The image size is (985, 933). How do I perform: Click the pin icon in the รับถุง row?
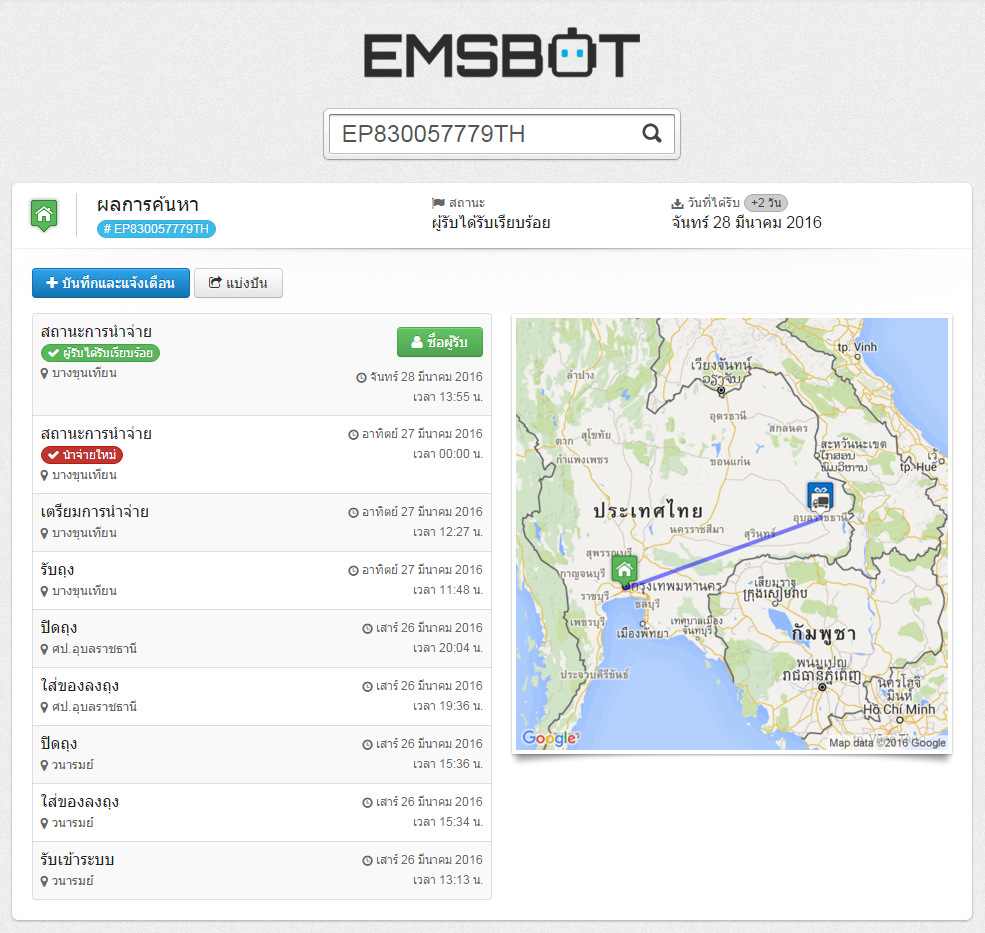pyautogui.click(x=44, y=591)
